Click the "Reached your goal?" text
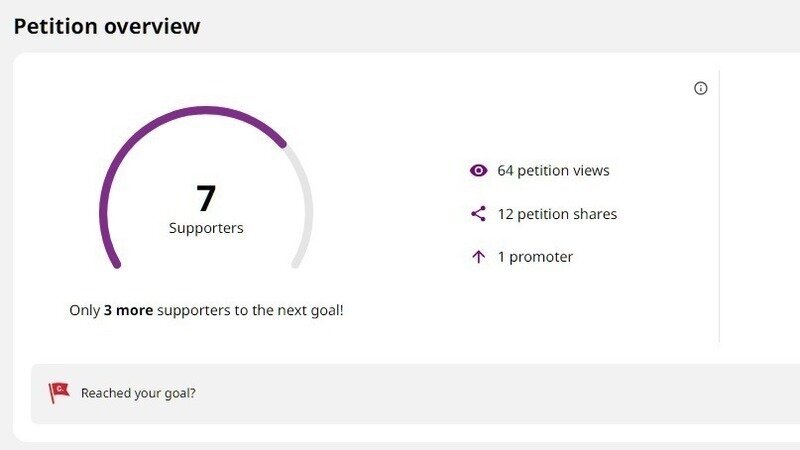800x450 pixels. pos(138,393)
